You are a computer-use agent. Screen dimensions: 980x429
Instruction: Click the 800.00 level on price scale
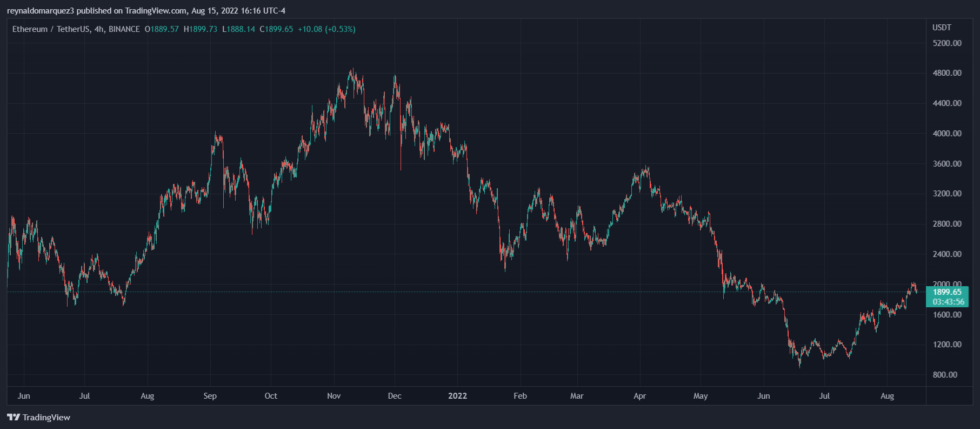[x=944, y=375]
